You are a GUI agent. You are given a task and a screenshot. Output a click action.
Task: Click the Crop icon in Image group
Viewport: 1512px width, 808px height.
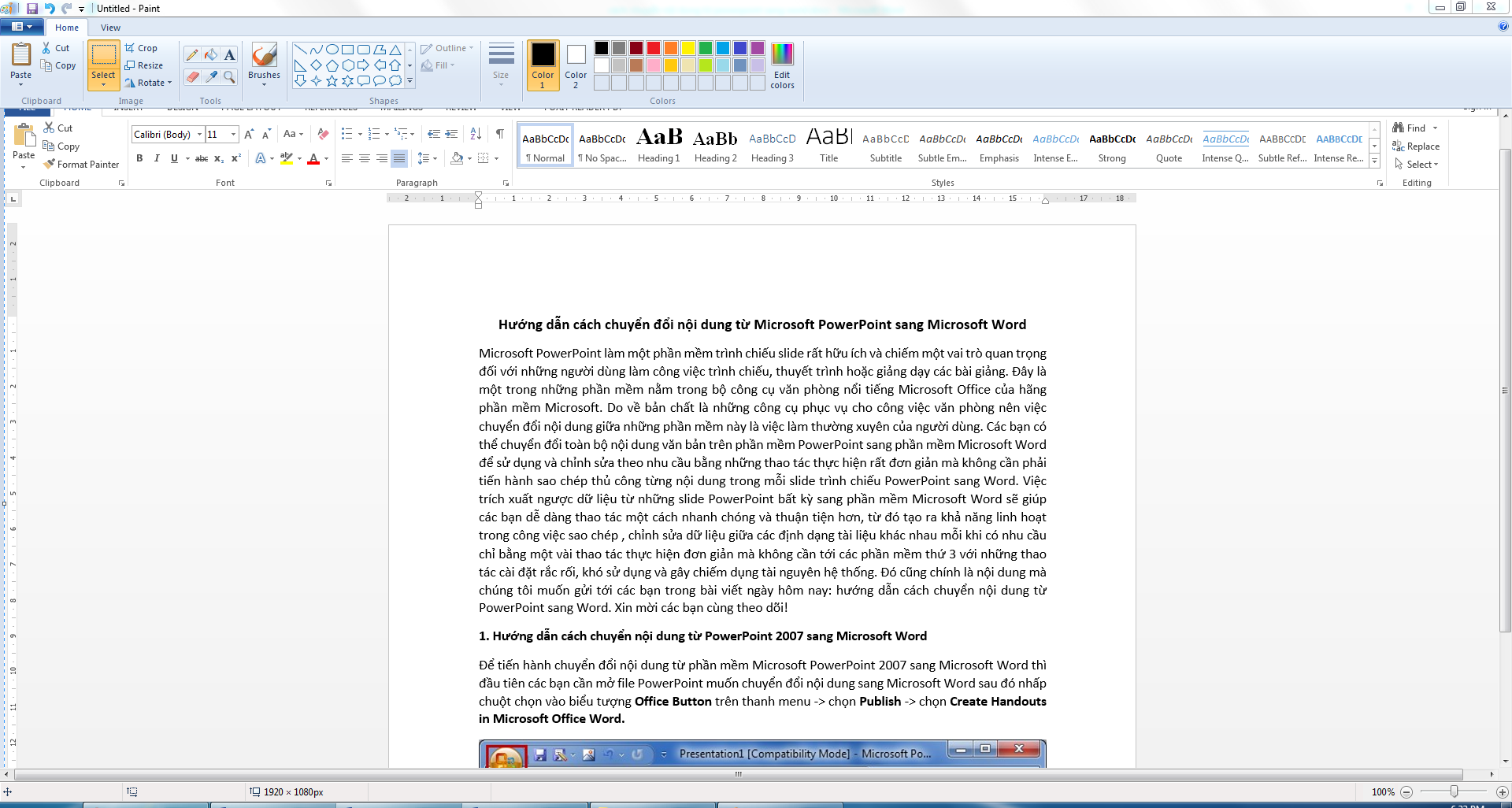(130, 48)
